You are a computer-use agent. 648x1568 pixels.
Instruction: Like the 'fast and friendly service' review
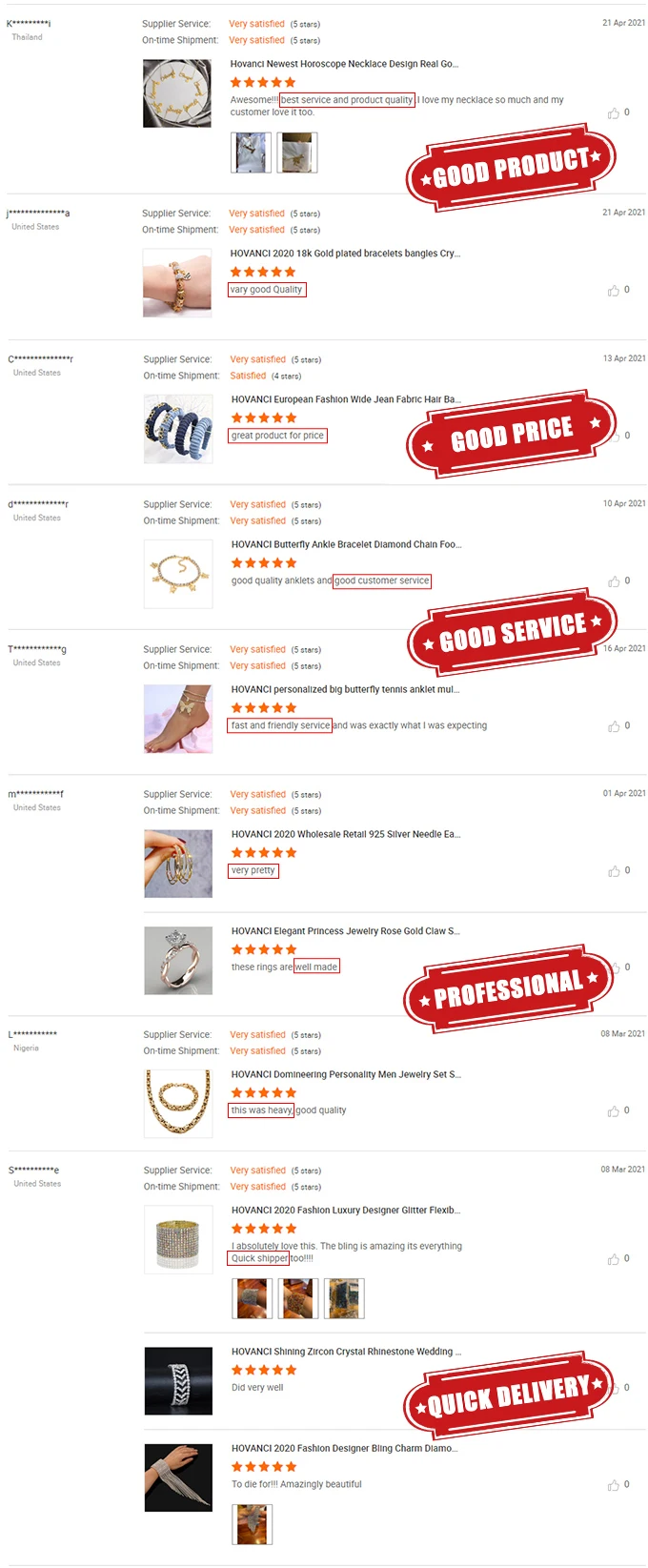614,726
